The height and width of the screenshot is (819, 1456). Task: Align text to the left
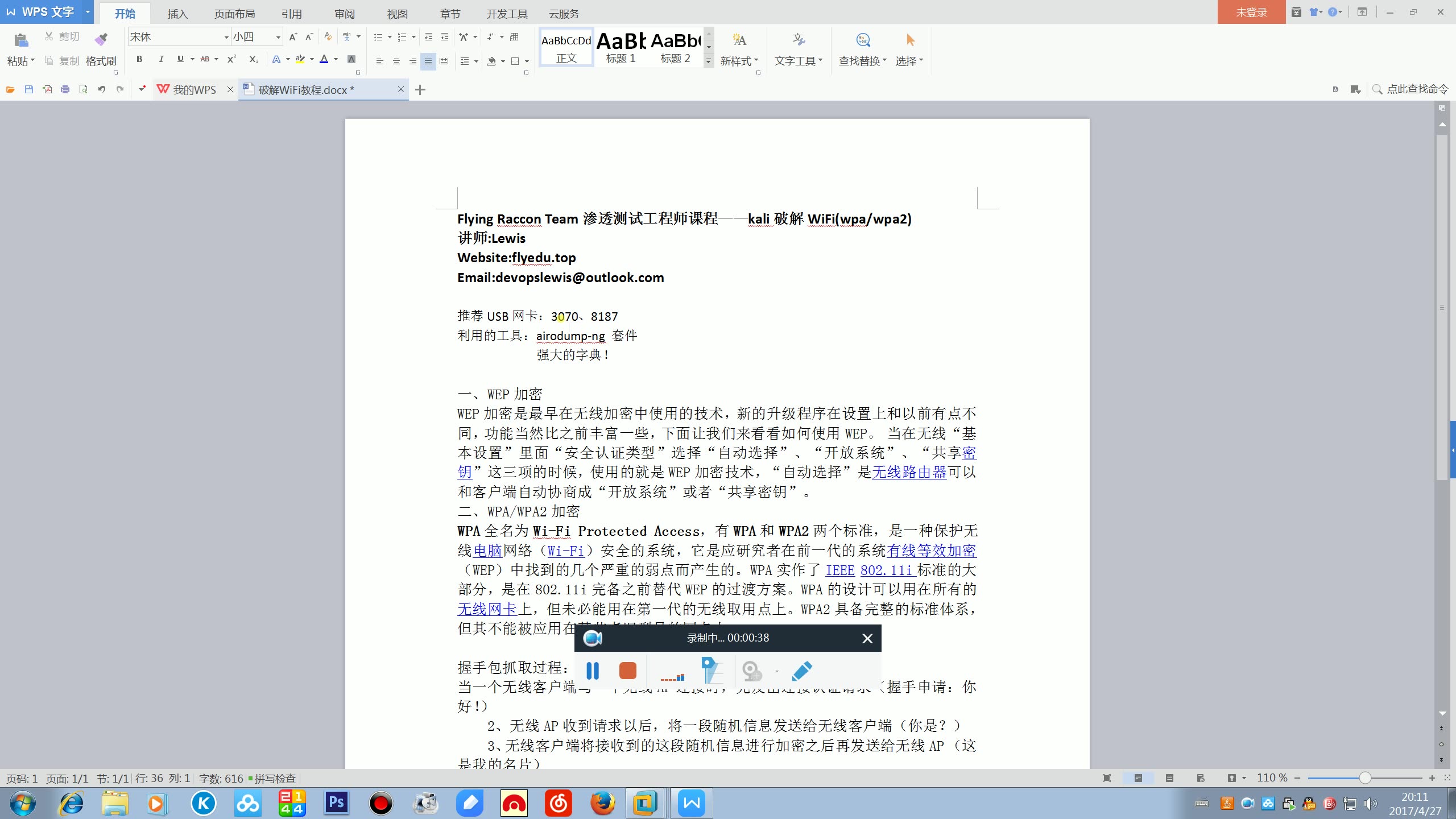pyautogui.click(x=380, y=61)
